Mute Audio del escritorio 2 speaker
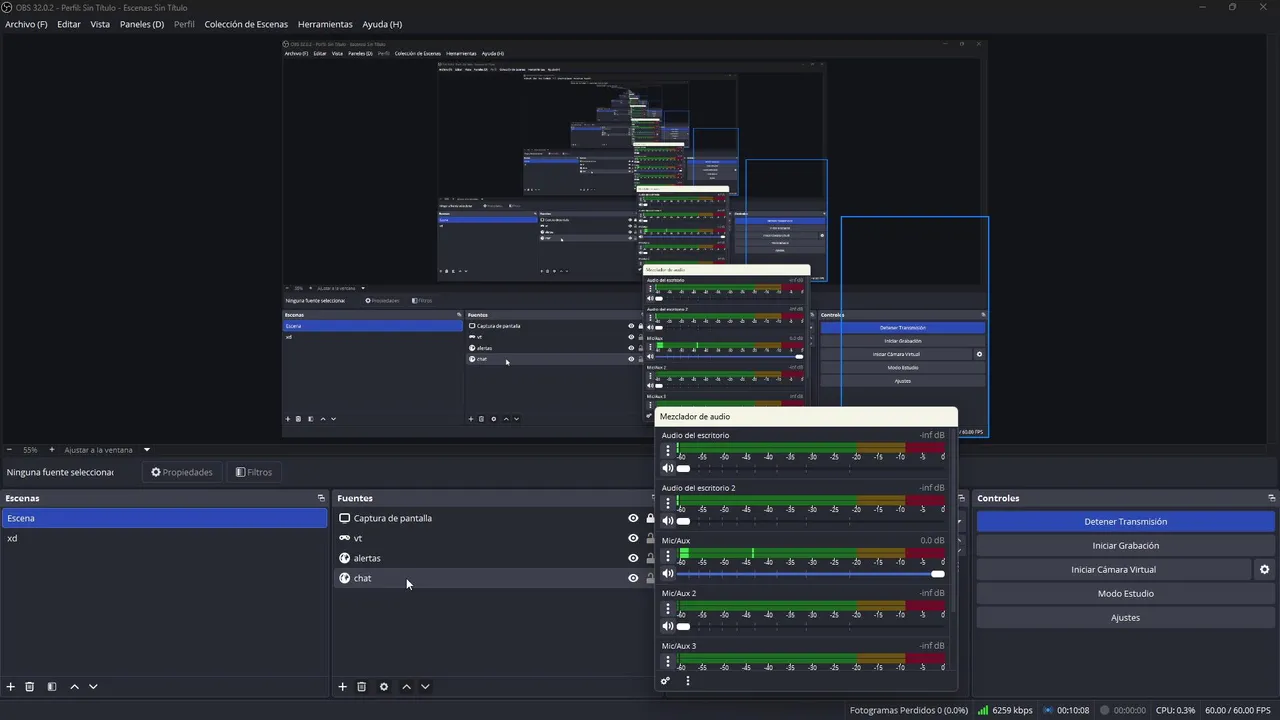1280x720 pixels. 667,521
